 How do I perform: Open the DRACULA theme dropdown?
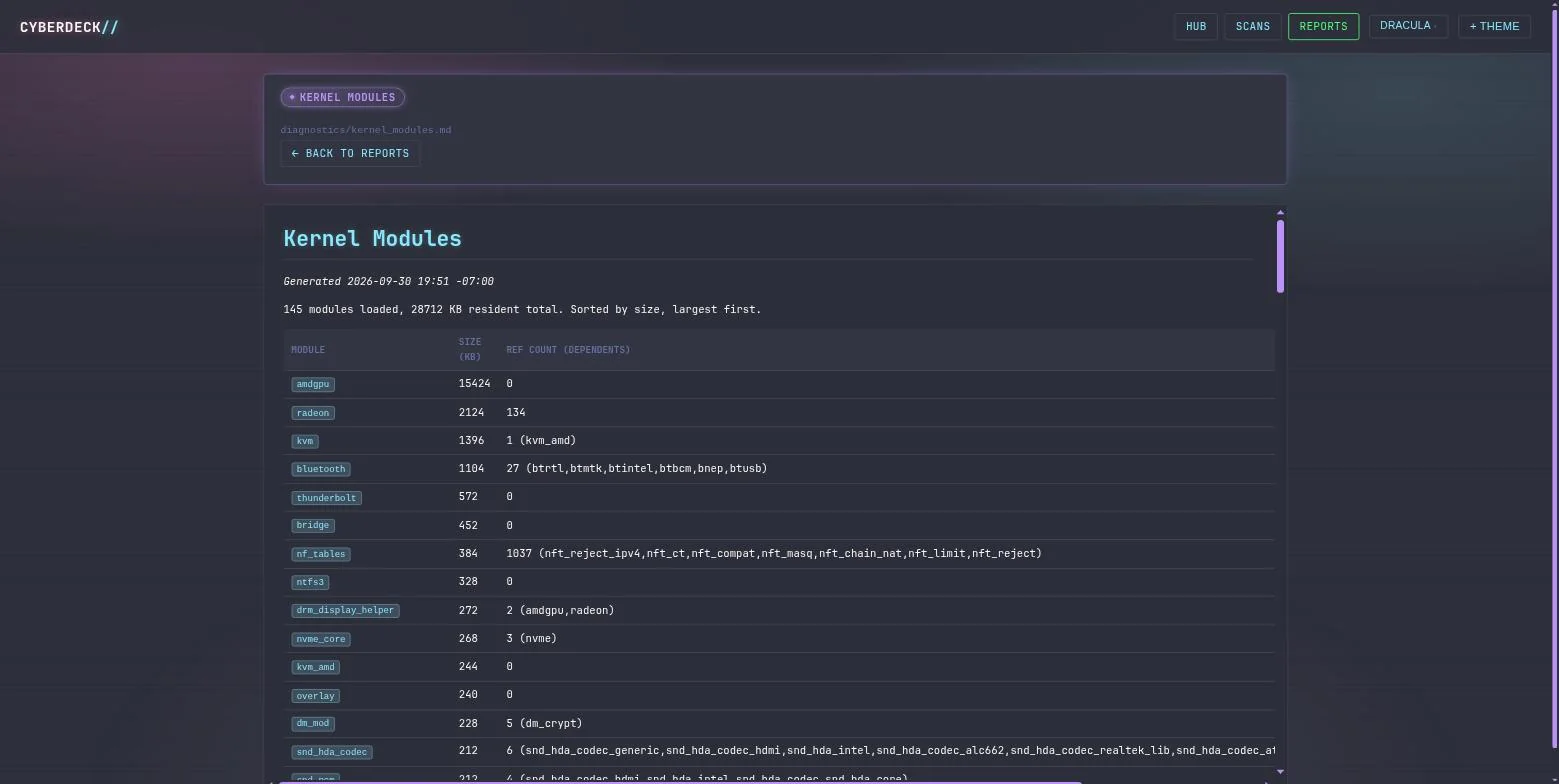coord(1408,26)
